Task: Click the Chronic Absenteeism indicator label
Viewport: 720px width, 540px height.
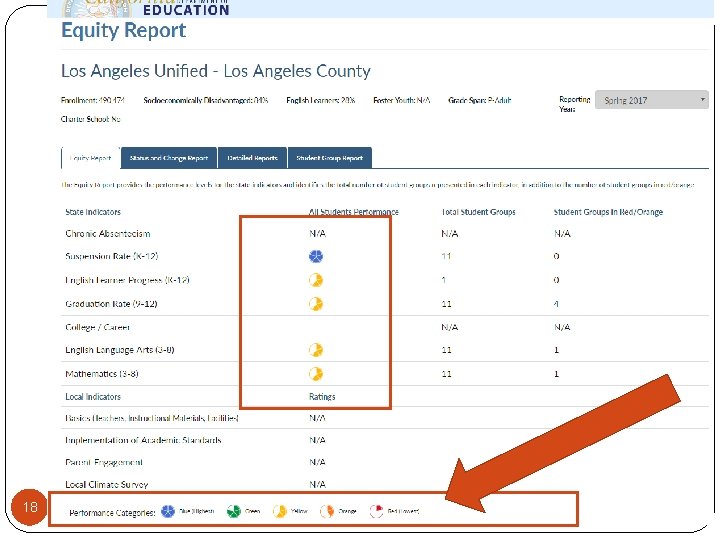Action: click(x=108, y=234)
